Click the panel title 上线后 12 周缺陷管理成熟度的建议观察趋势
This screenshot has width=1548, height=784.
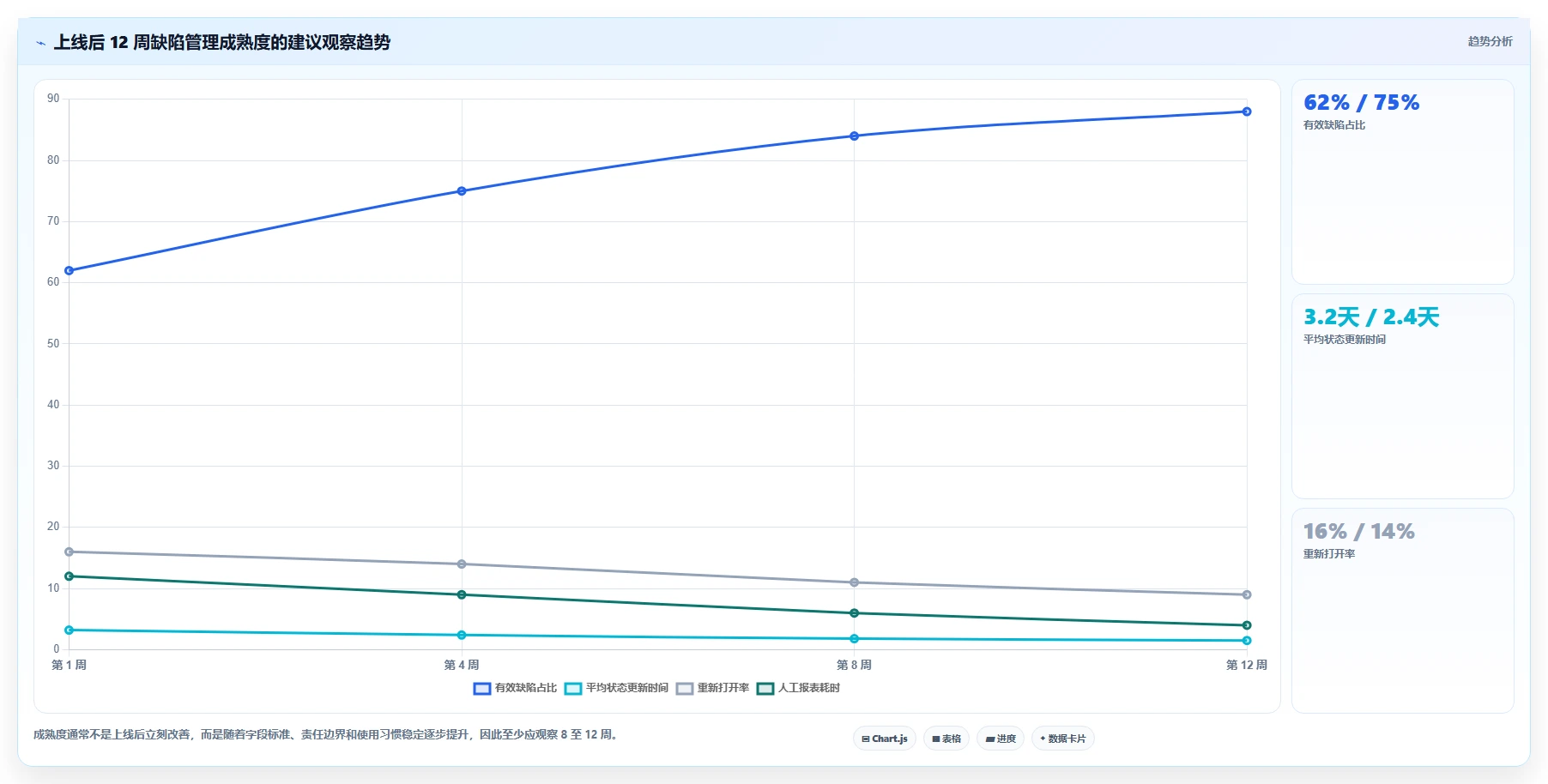pos(222,42)
